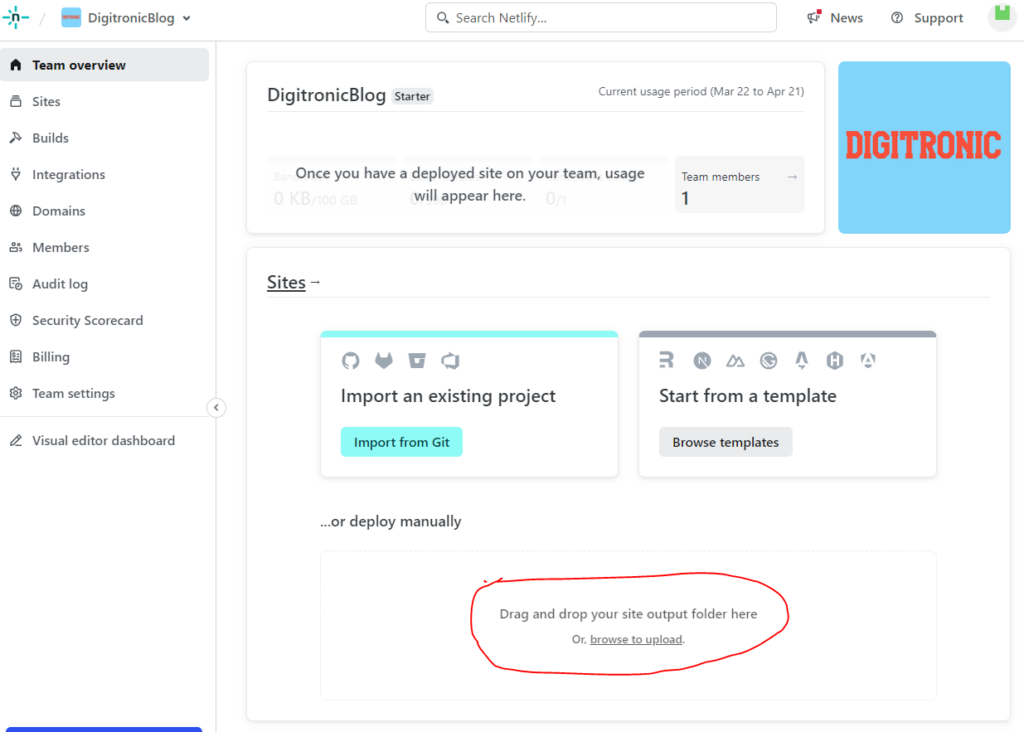Click the Team members arrow icon
The image size is (1024, 732).
point(792,177)
